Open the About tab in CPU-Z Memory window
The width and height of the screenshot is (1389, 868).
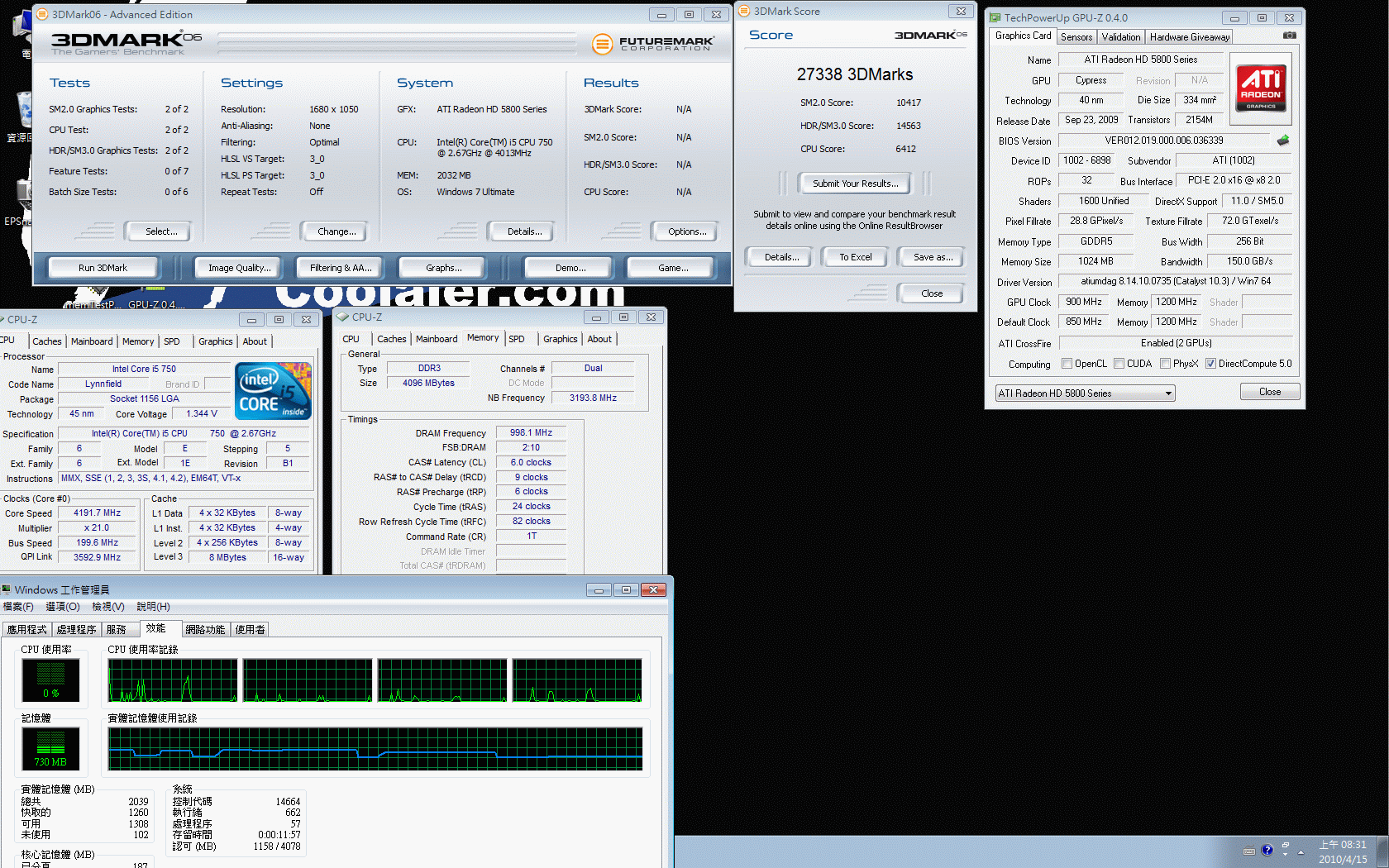599,339
